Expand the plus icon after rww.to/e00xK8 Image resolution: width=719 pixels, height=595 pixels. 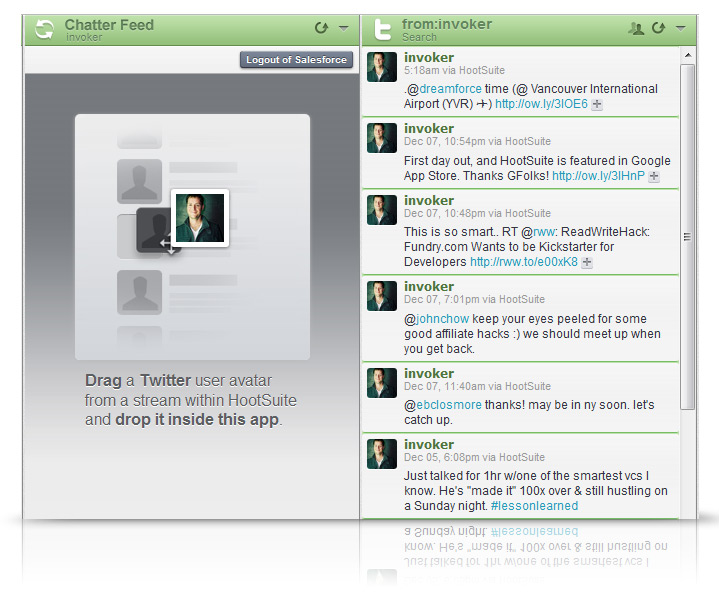tap(586, 262)
